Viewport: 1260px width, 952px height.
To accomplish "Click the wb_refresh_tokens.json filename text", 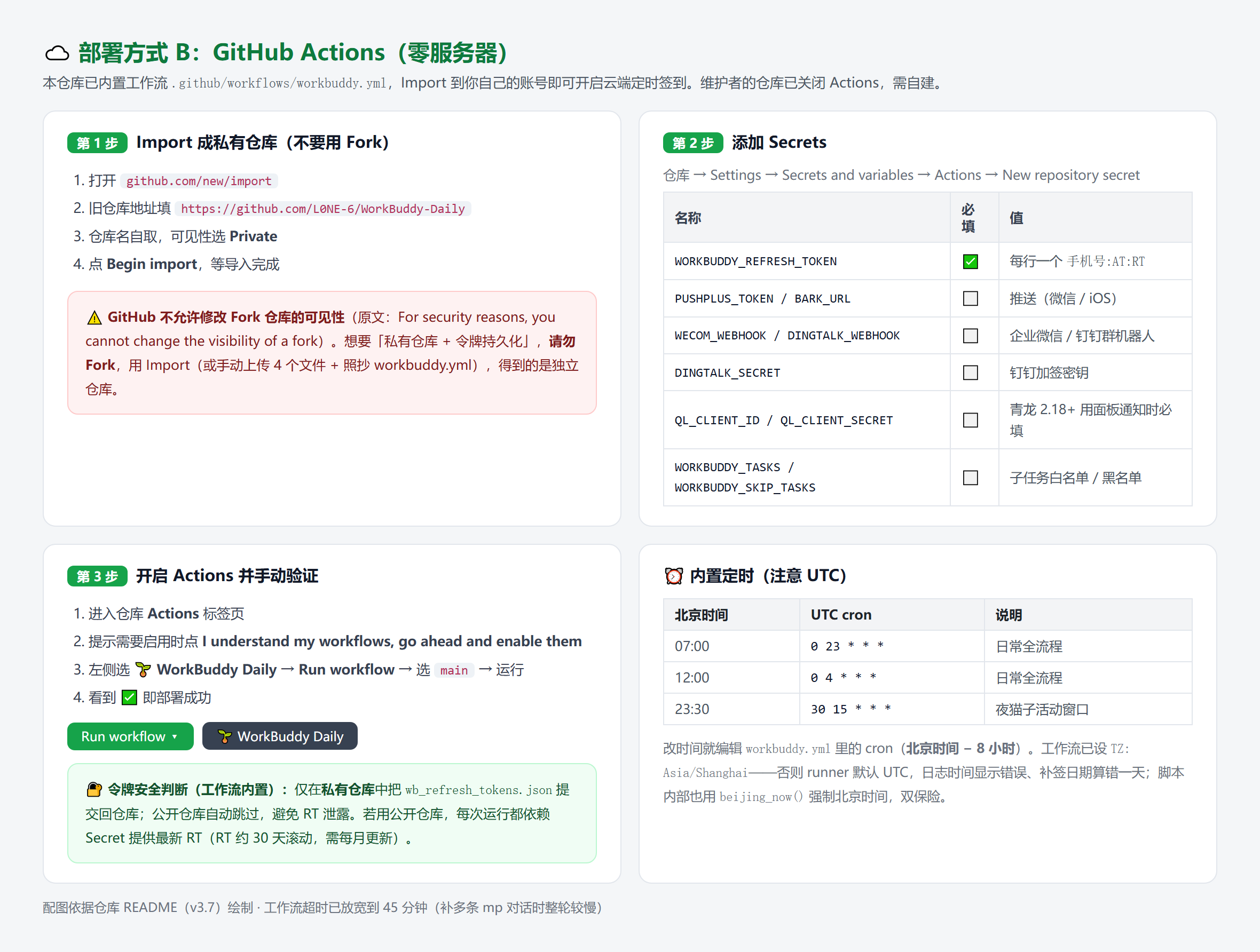I will (x=478, y=790).
